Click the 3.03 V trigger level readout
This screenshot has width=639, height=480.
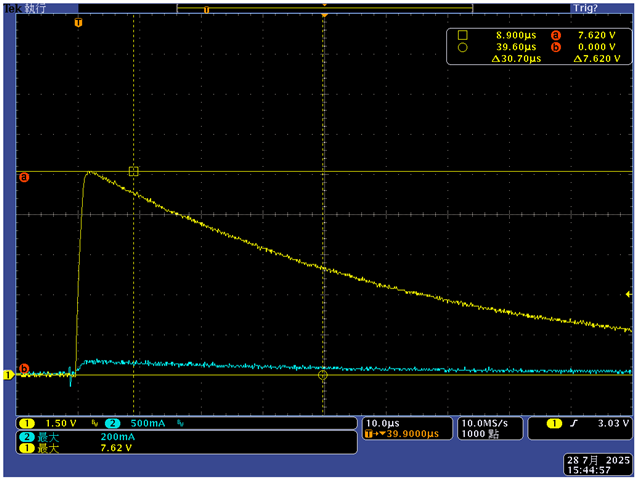[613, 423]
